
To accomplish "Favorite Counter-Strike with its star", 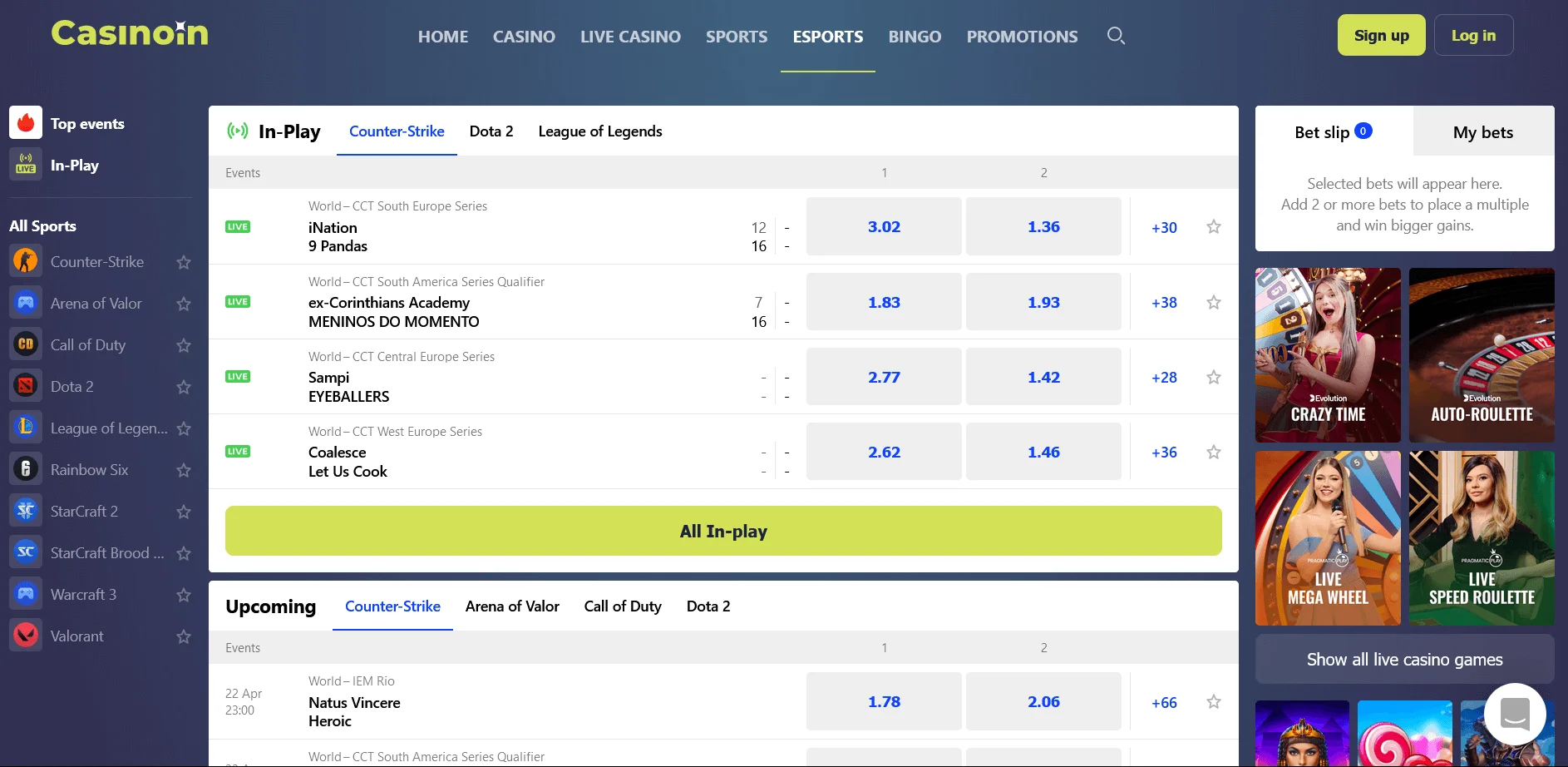I will point(184,262).
